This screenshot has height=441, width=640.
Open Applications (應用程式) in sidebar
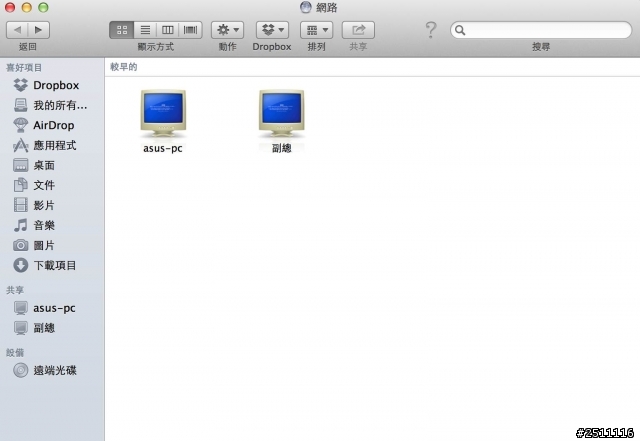pos(52,145)
